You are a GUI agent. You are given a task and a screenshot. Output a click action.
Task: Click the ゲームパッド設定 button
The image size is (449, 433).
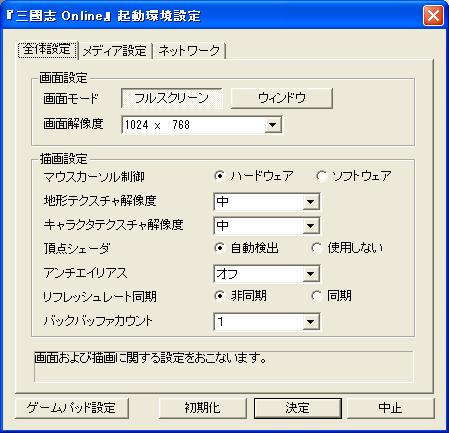(72, 408)
